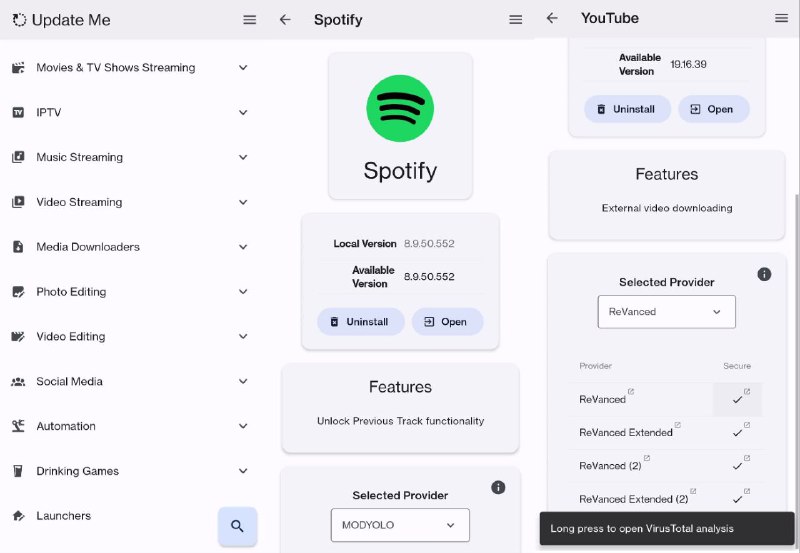Tap the magnifier search floating button
800x553 pixels.
237,526
